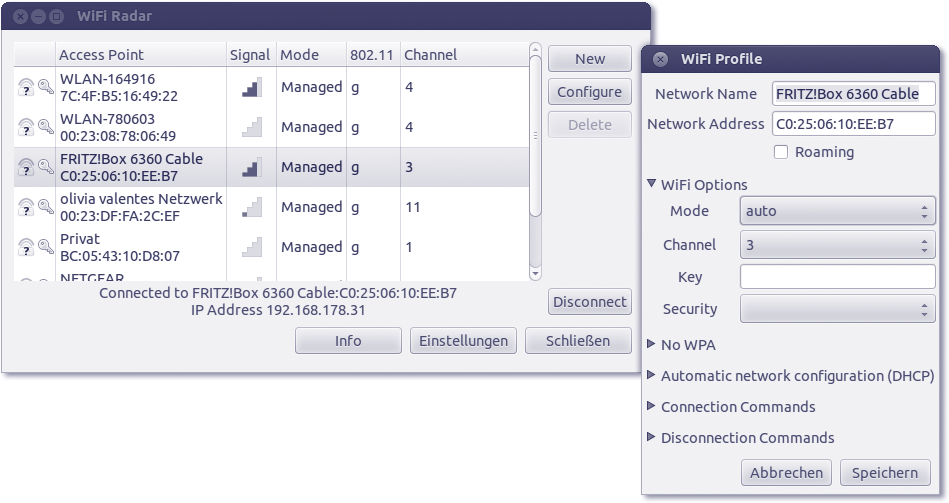Click the signal strength icon for WLAN-164916
This screenshot has width=949, height=503.
(x=251, y=88)
